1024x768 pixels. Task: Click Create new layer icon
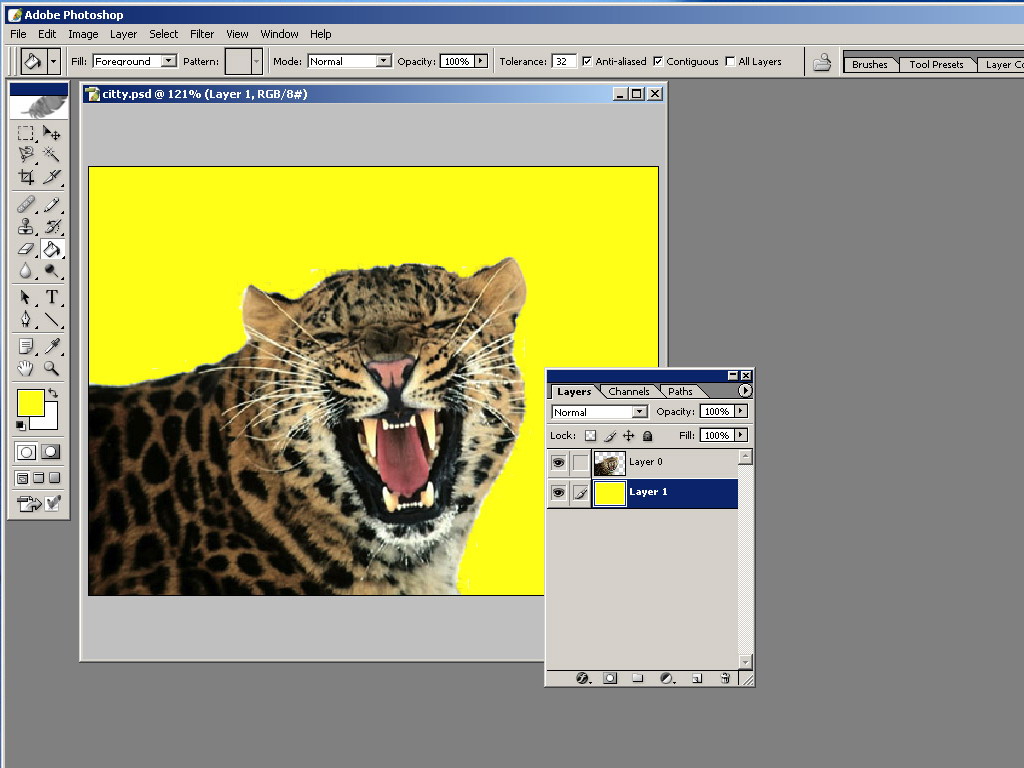(x=697, y=679)
